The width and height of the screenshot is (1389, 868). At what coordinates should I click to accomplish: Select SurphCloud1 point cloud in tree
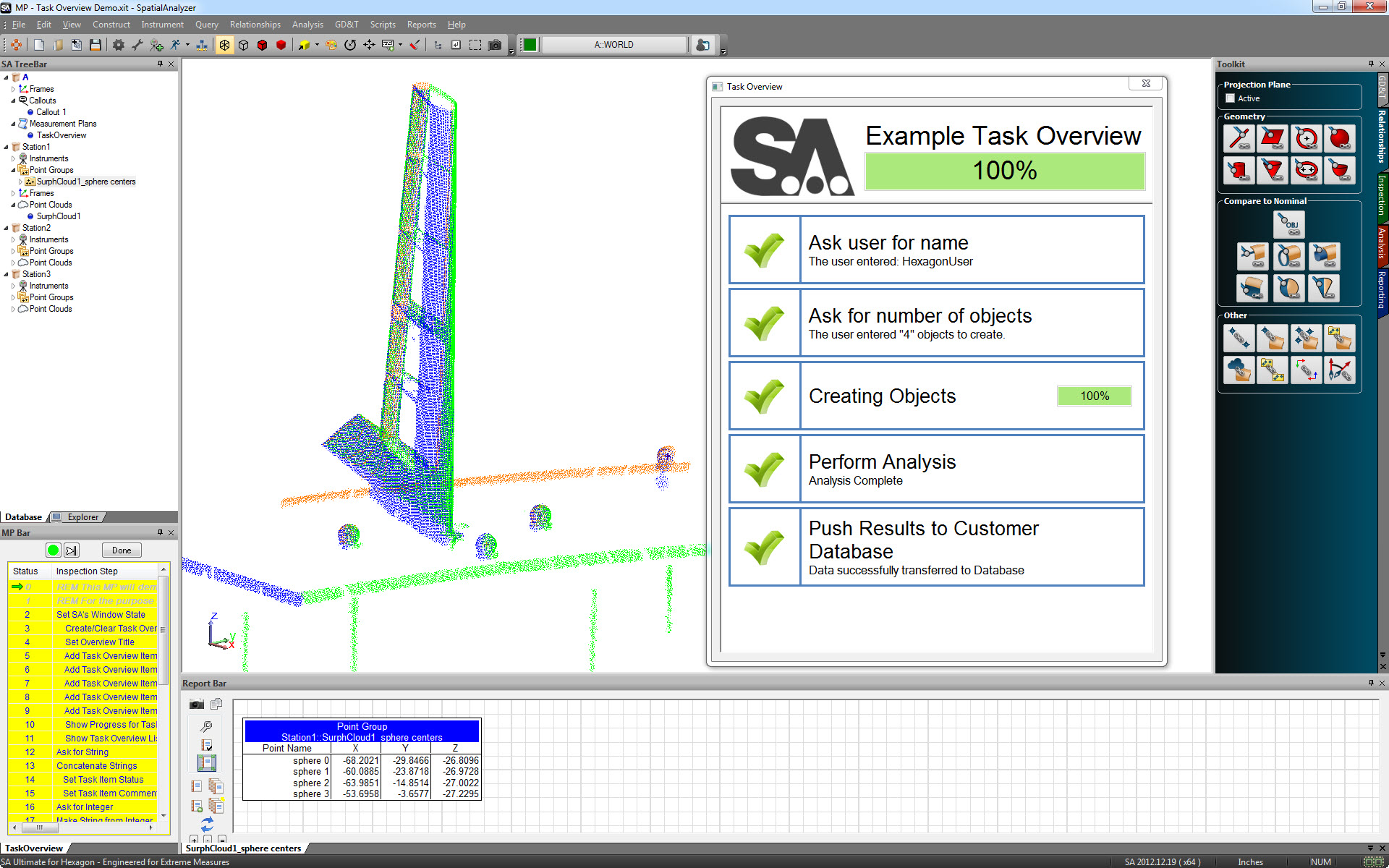click(x=58, y=216)
